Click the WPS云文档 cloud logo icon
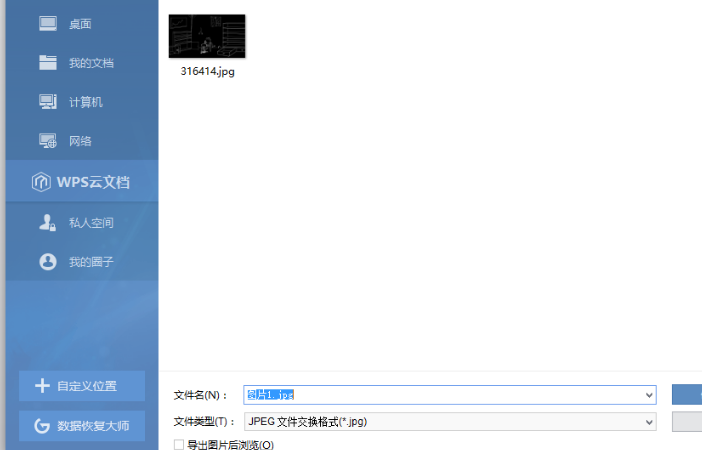The width and height of the screenshot is (702, 450). (x=41, y=182)
